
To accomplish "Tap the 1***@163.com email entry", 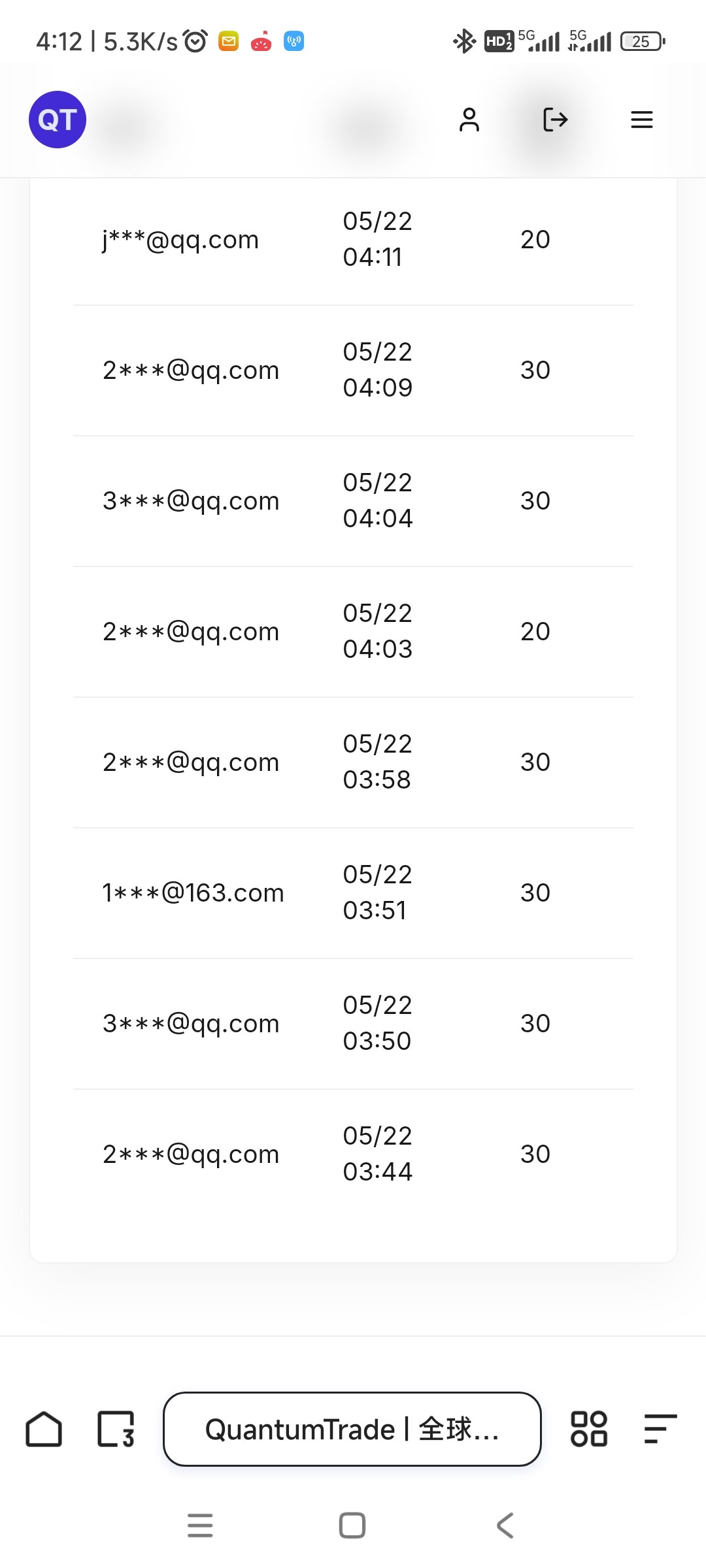I will click(x=193, y=893).
